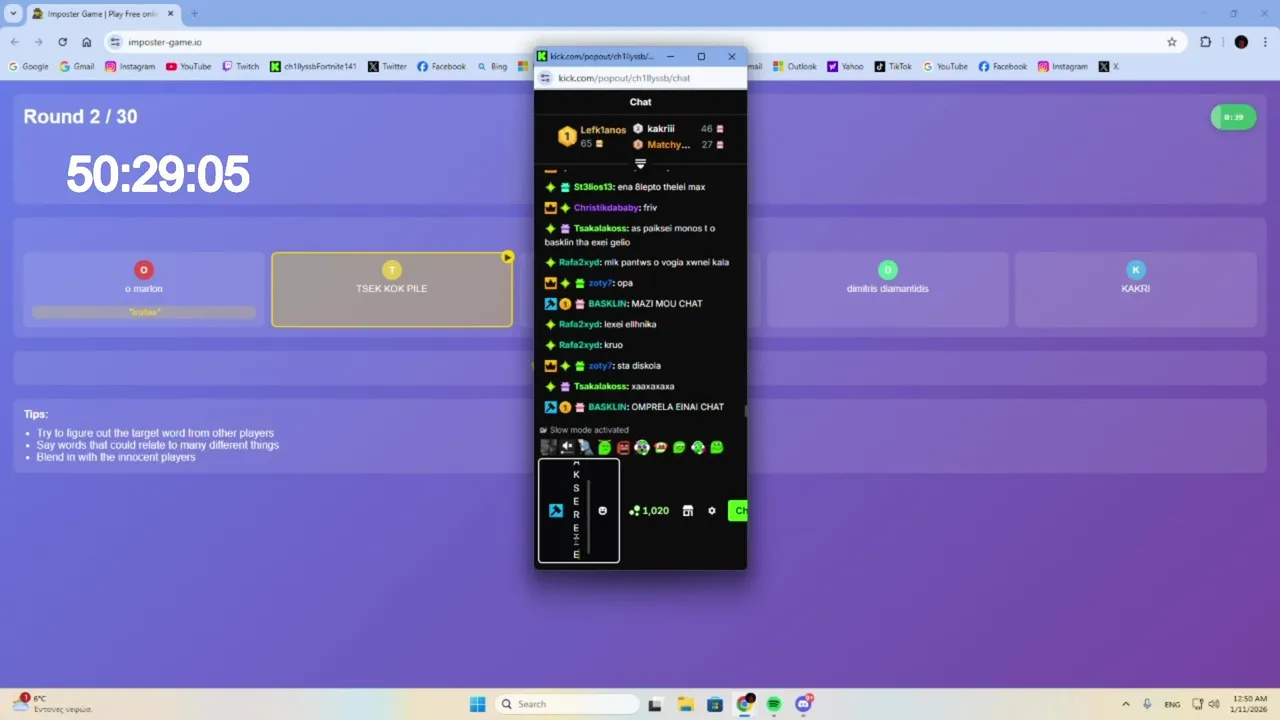Open the weather widget showing 6°C
1280x720 pixels.
click(x=50, y=704)
